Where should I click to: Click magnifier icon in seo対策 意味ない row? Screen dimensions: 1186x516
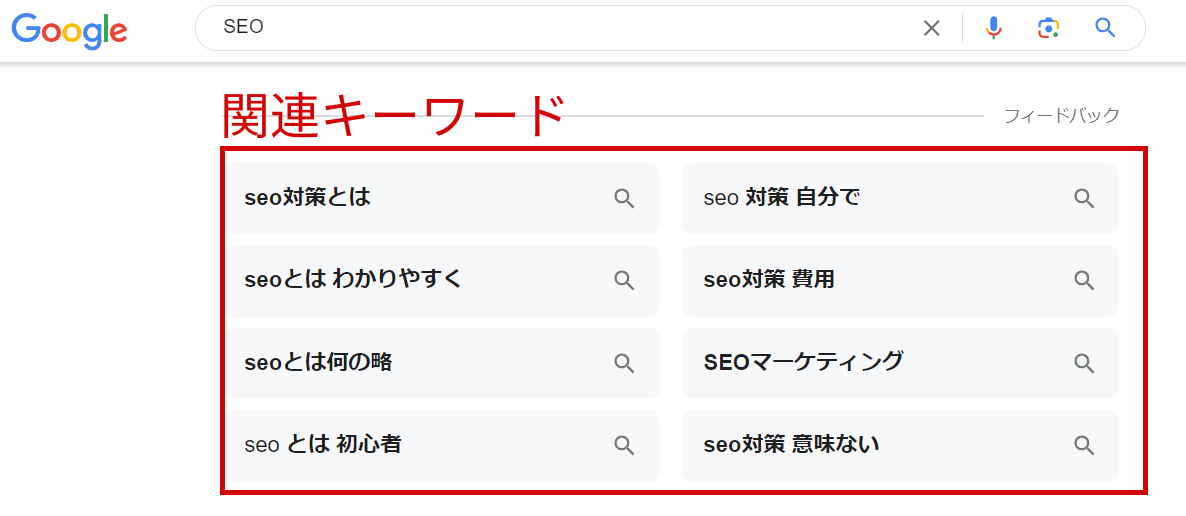1085,446
